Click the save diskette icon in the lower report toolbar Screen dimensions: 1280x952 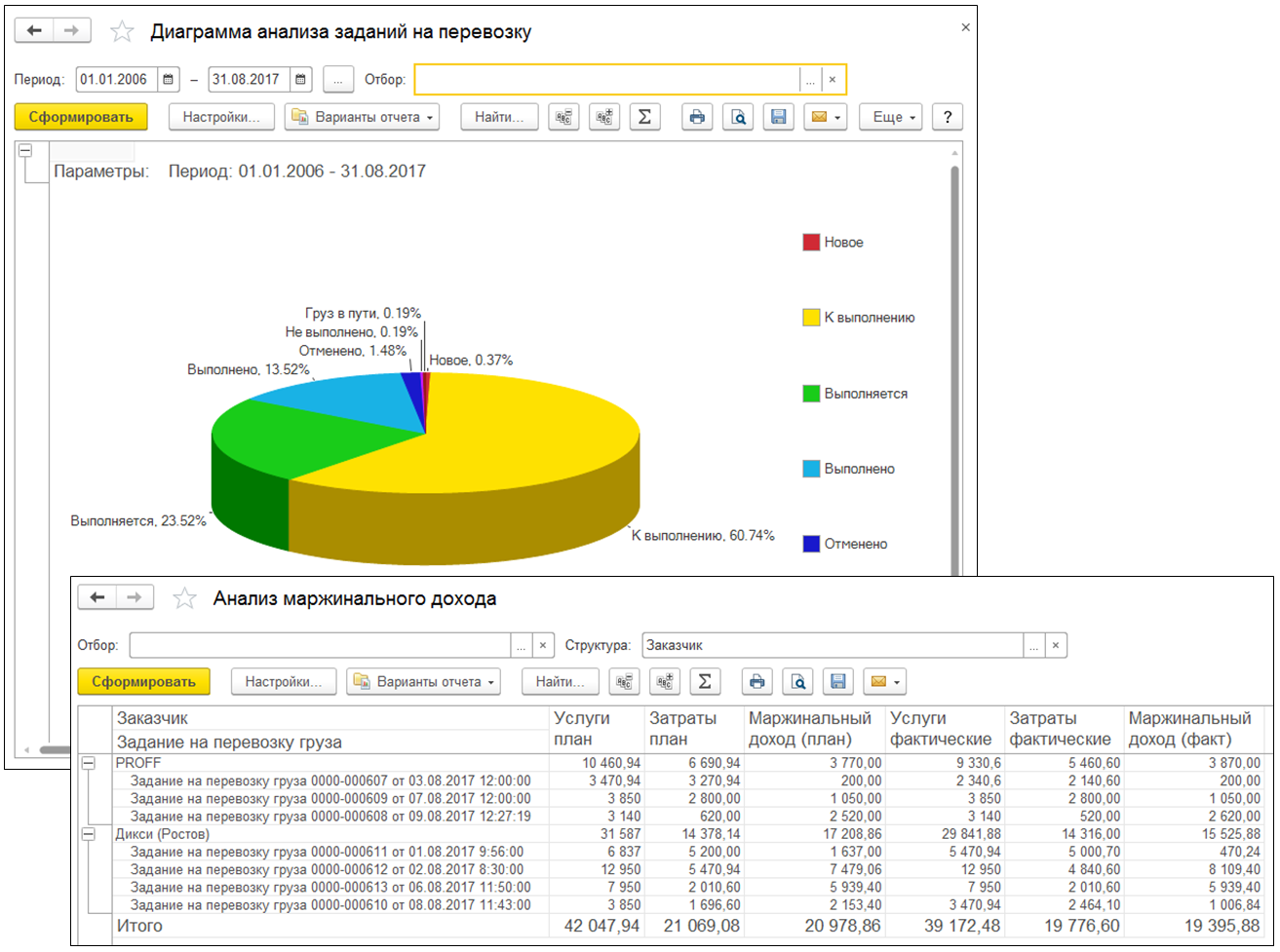coord(838,682)
